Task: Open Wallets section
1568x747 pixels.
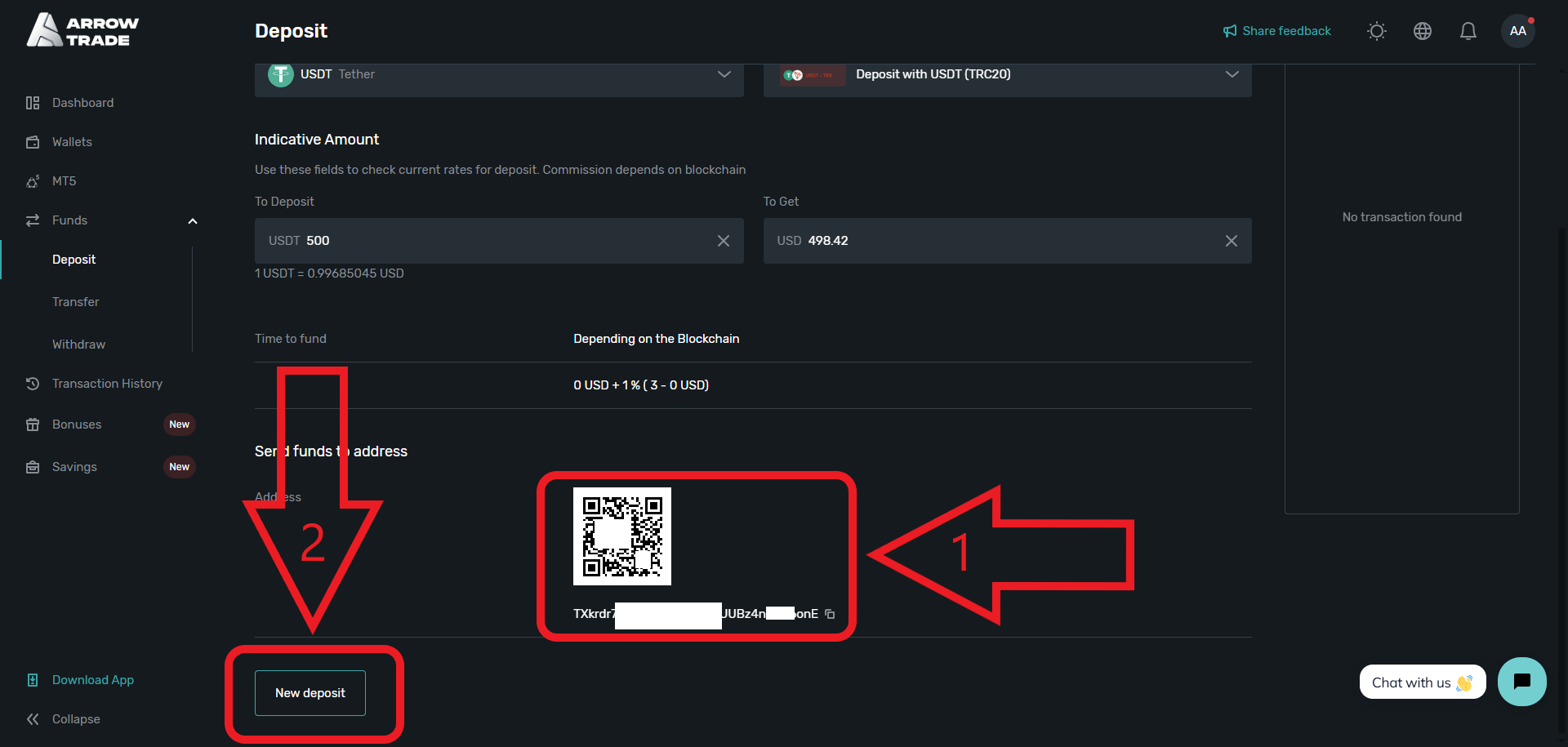Action: pyautogui.click(x=72, y=142)
